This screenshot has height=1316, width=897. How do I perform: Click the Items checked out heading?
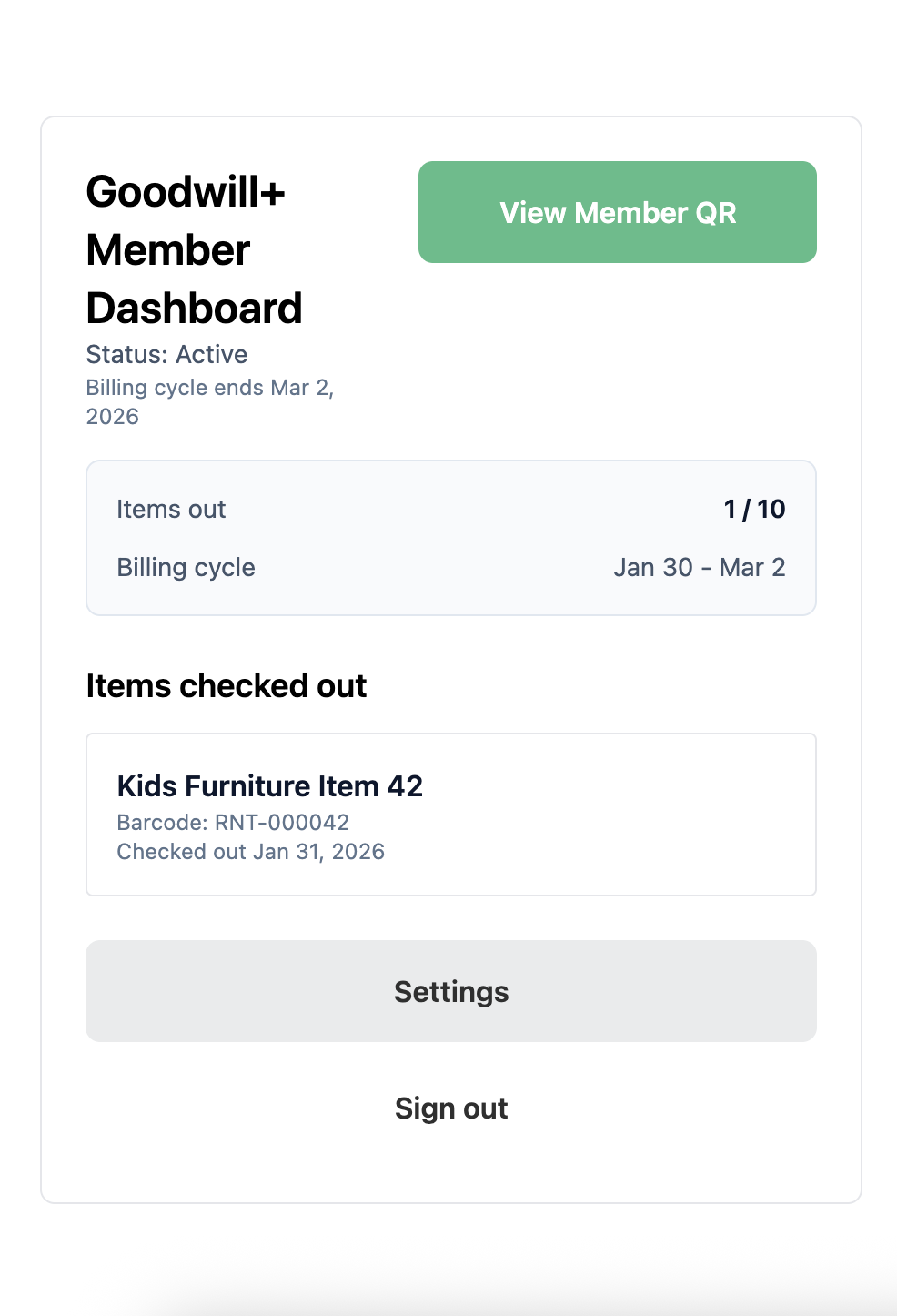coord(226,685)
